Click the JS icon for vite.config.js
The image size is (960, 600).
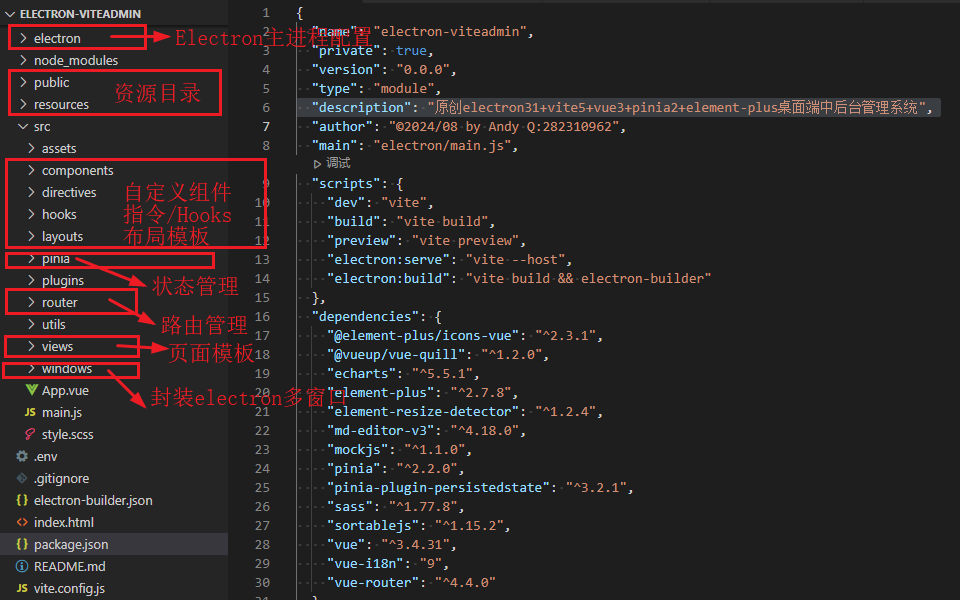22,589
